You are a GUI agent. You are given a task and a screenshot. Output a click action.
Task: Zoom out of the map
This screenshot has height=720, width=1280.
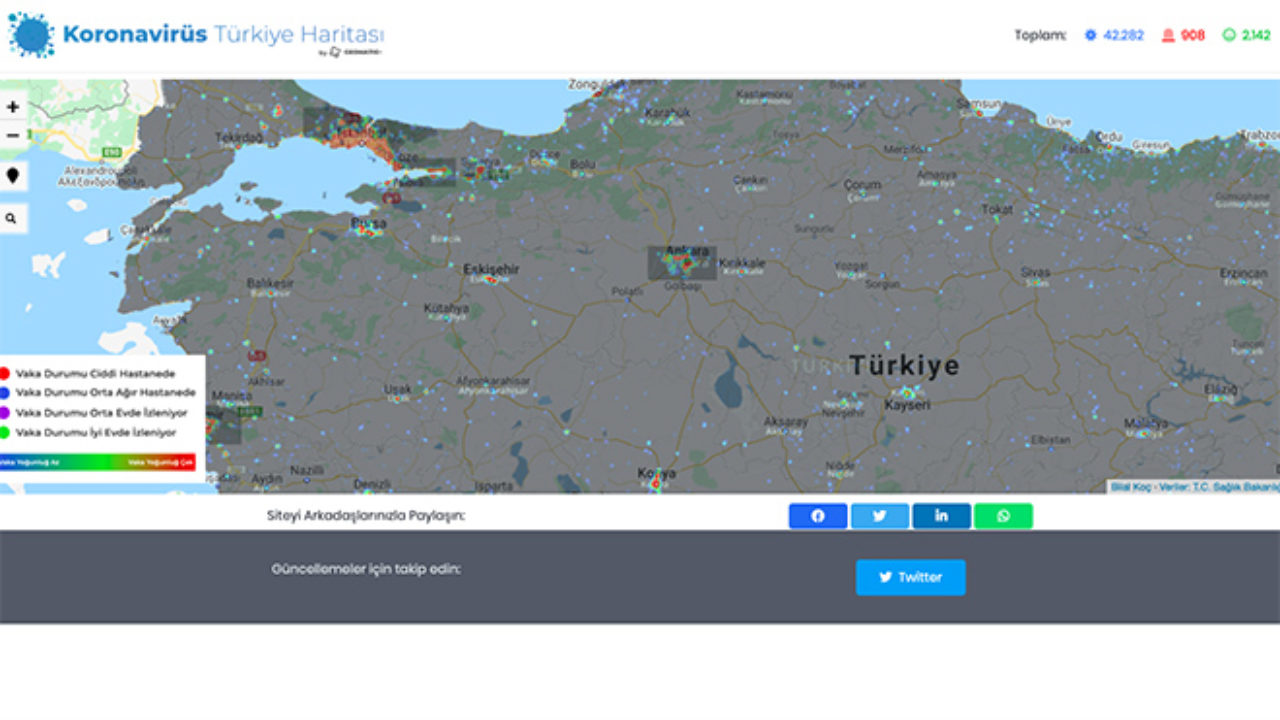[13, 135]
